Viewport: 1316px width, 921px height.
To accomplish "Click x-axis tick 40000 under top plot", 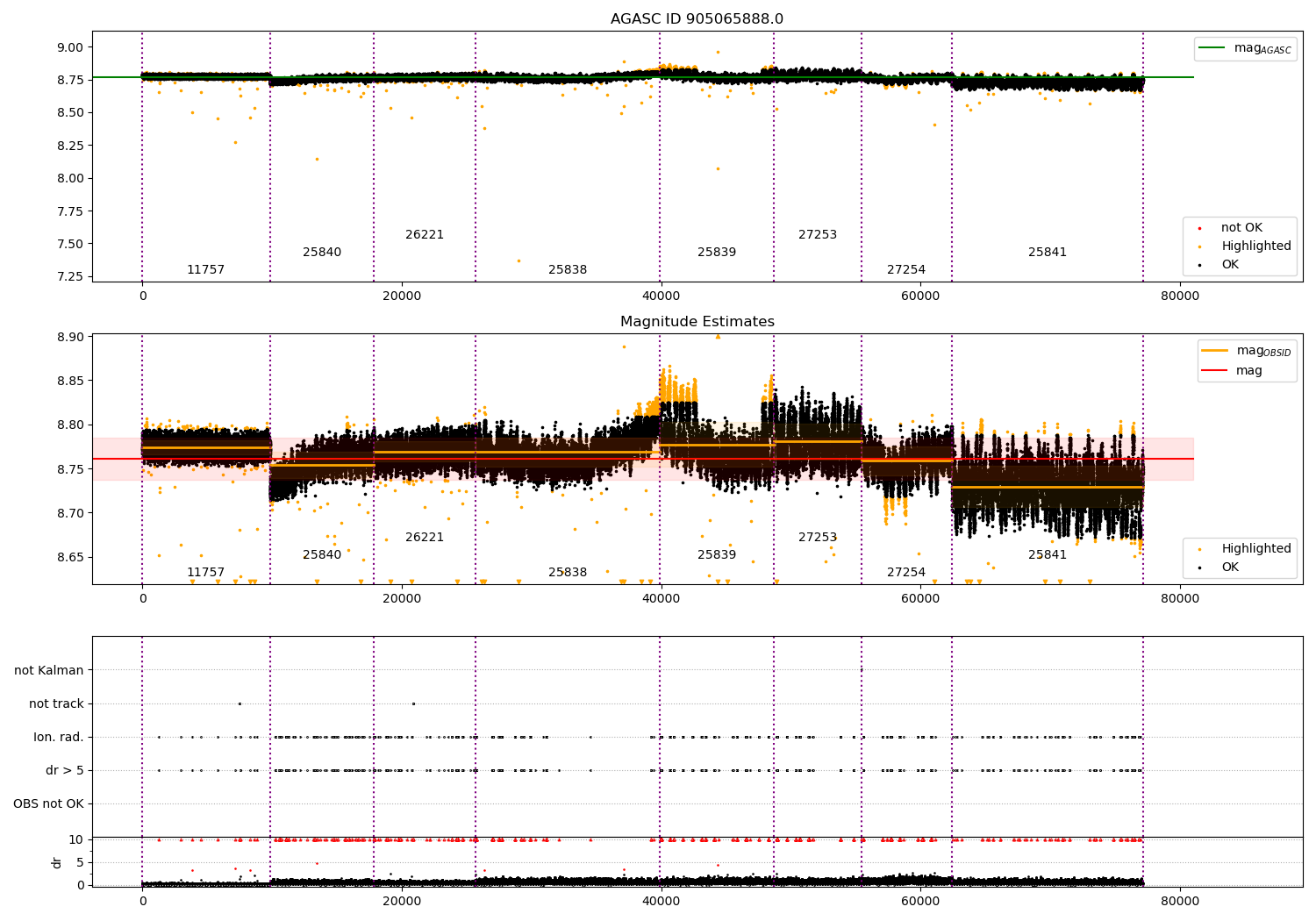I will pyautogui.click(x=661, y=296).
